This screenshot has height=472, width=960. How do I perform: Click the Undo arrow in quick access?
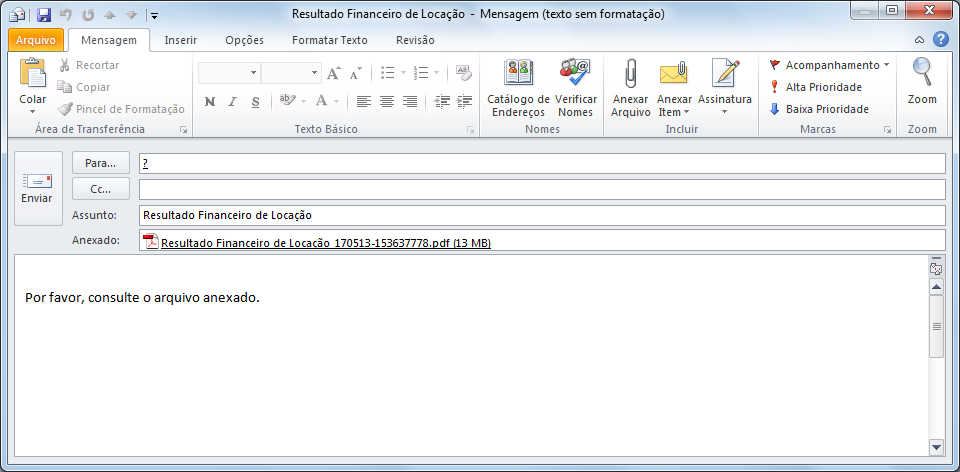click(66, 15)
